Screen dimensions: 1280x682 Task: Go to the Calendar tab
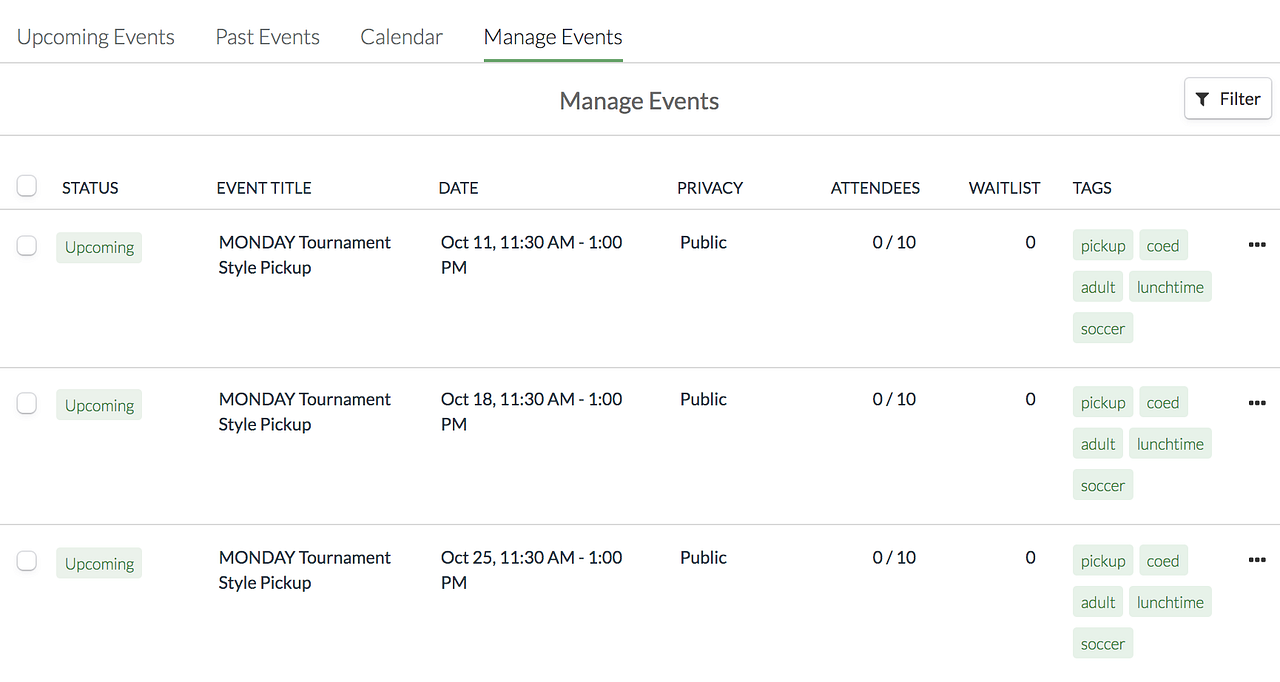402,37
